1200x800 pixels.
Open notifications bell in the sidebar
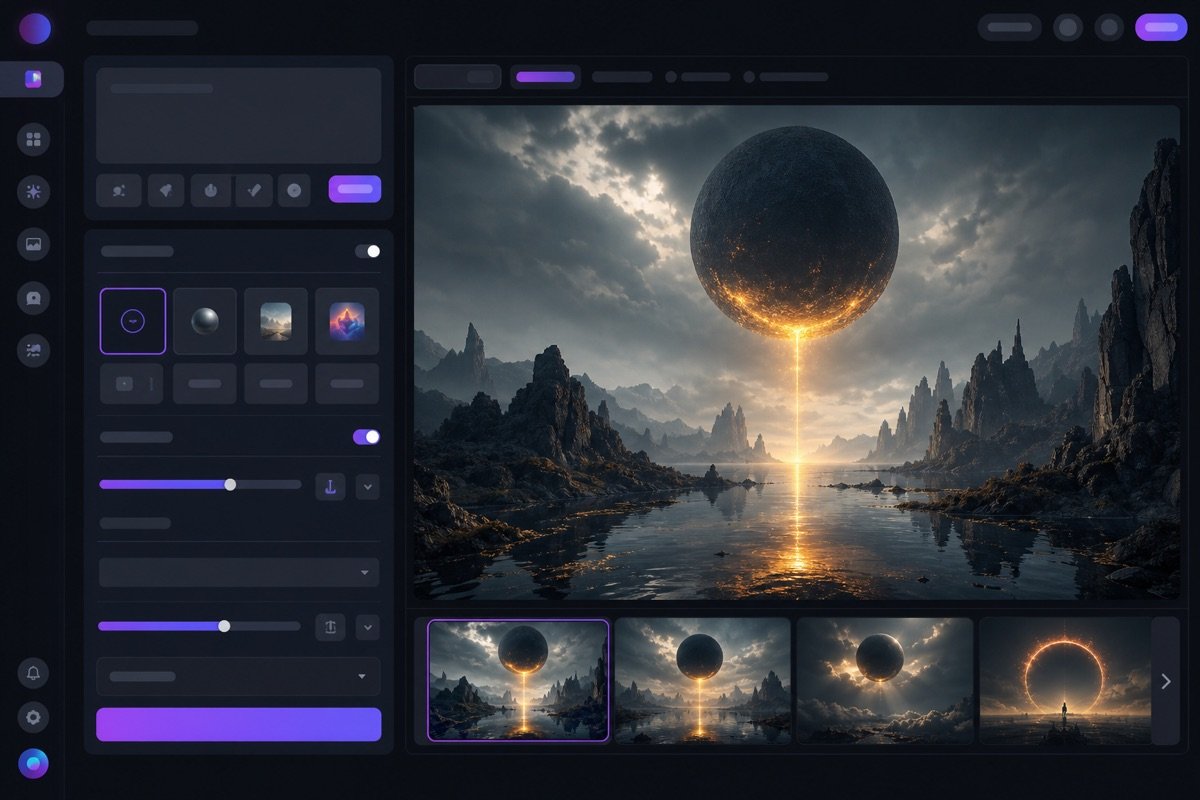pos(33,673)
